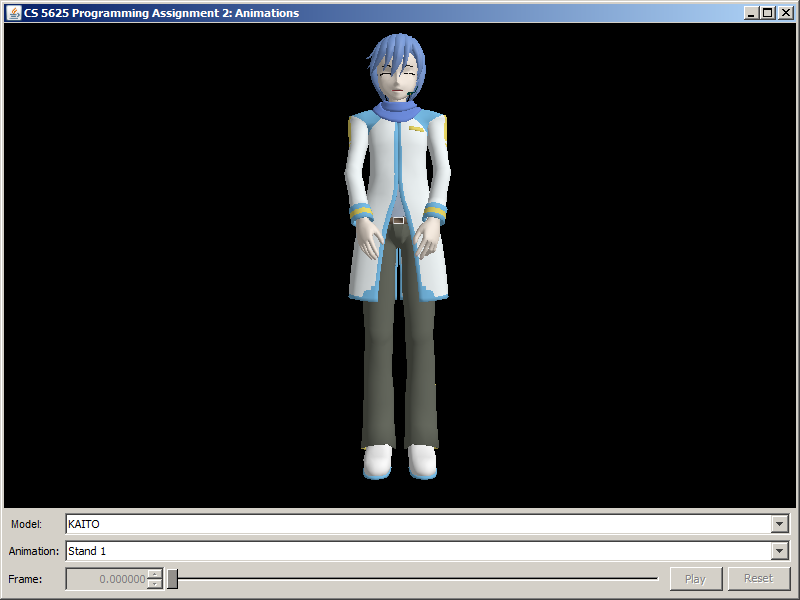Click the character's white shoes in viewport
This screenshot has width=800, height=600.
pyautogui.click(x=399, y=461)
